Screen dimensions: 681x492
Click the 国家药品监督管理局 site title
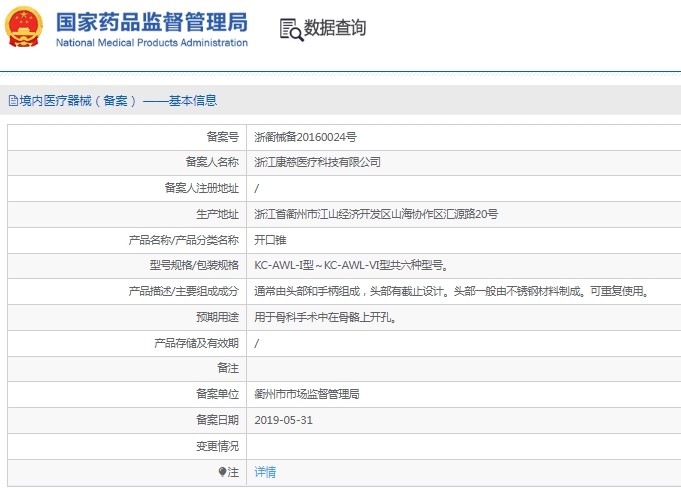point(152,23)
